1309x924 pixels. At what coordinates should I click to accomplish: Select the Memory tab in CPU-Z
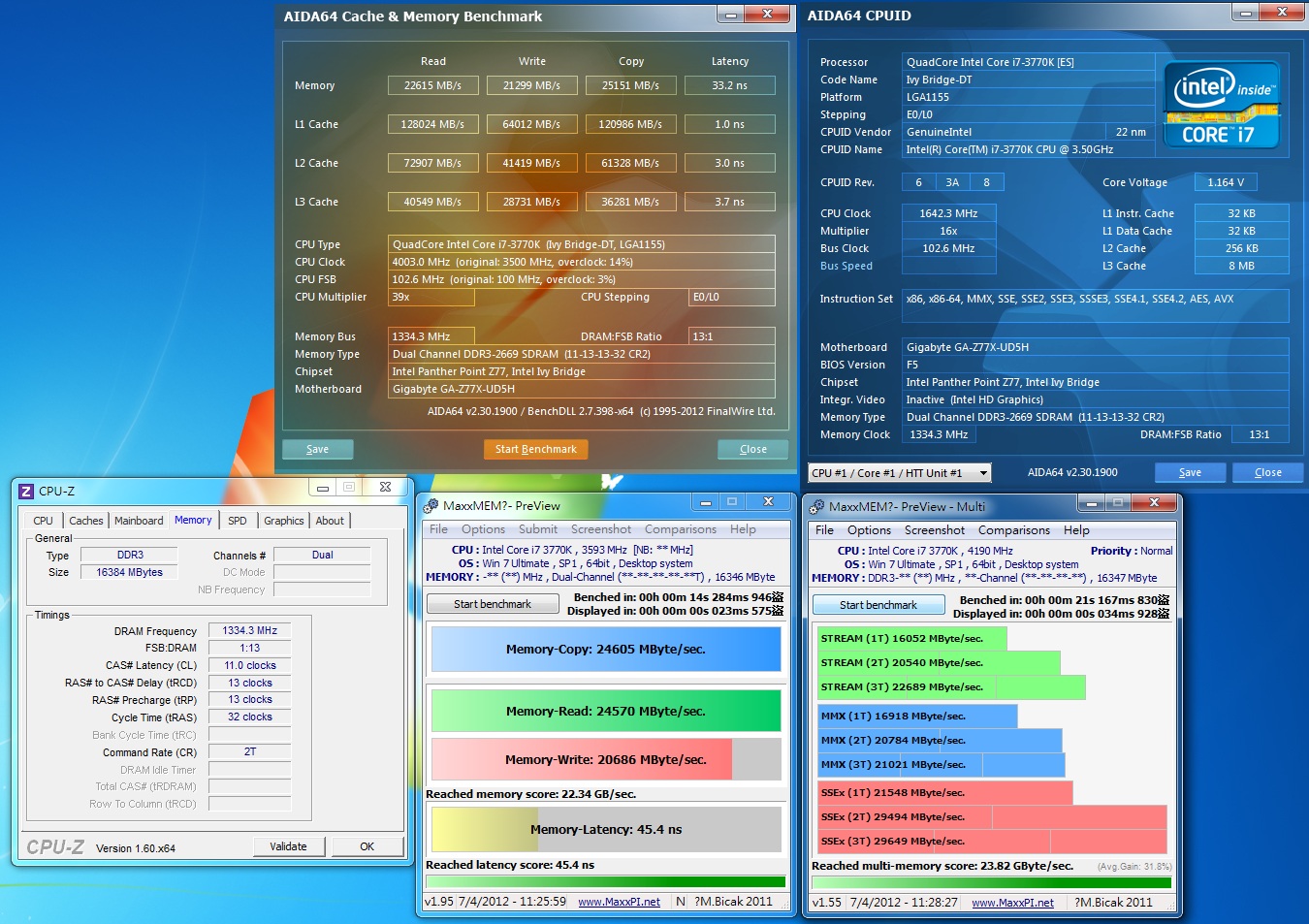pos(193,520)
